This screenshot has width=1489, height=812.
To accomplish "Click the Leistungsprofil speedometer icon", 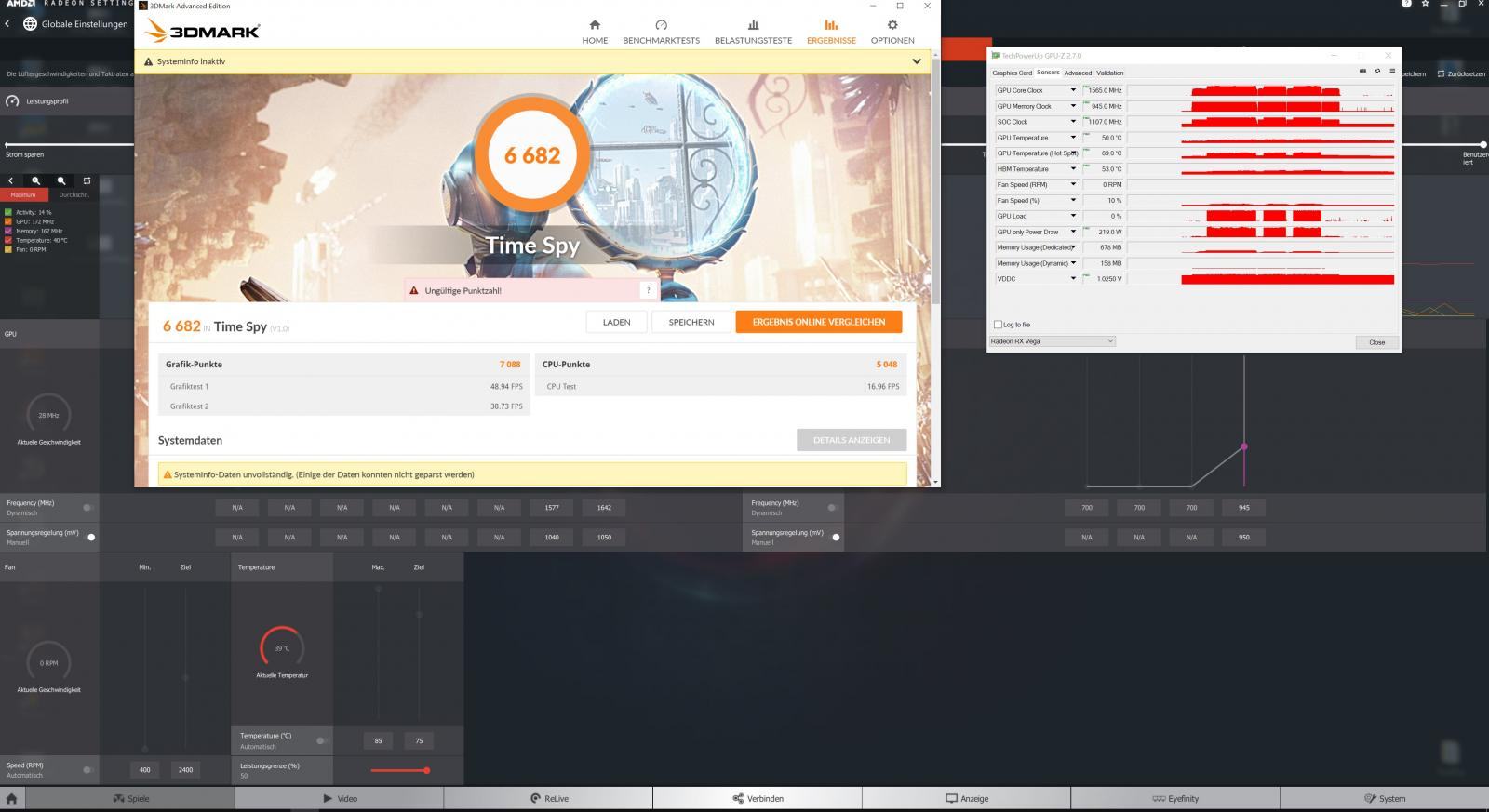I will point(12,100).
